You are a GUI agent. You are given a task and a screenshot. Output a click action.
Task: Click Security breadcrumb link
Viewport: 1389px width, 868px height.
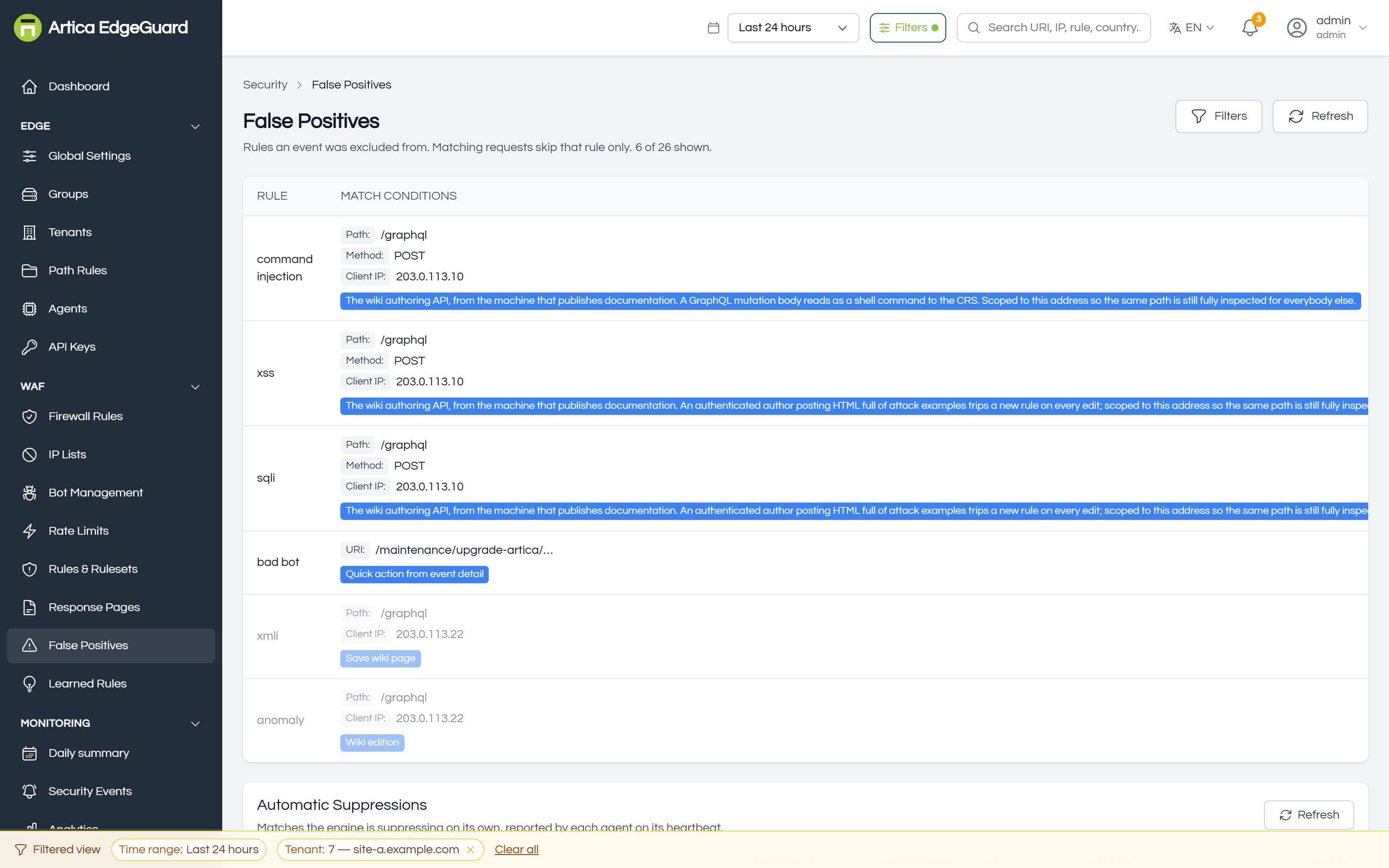[265, 84]
